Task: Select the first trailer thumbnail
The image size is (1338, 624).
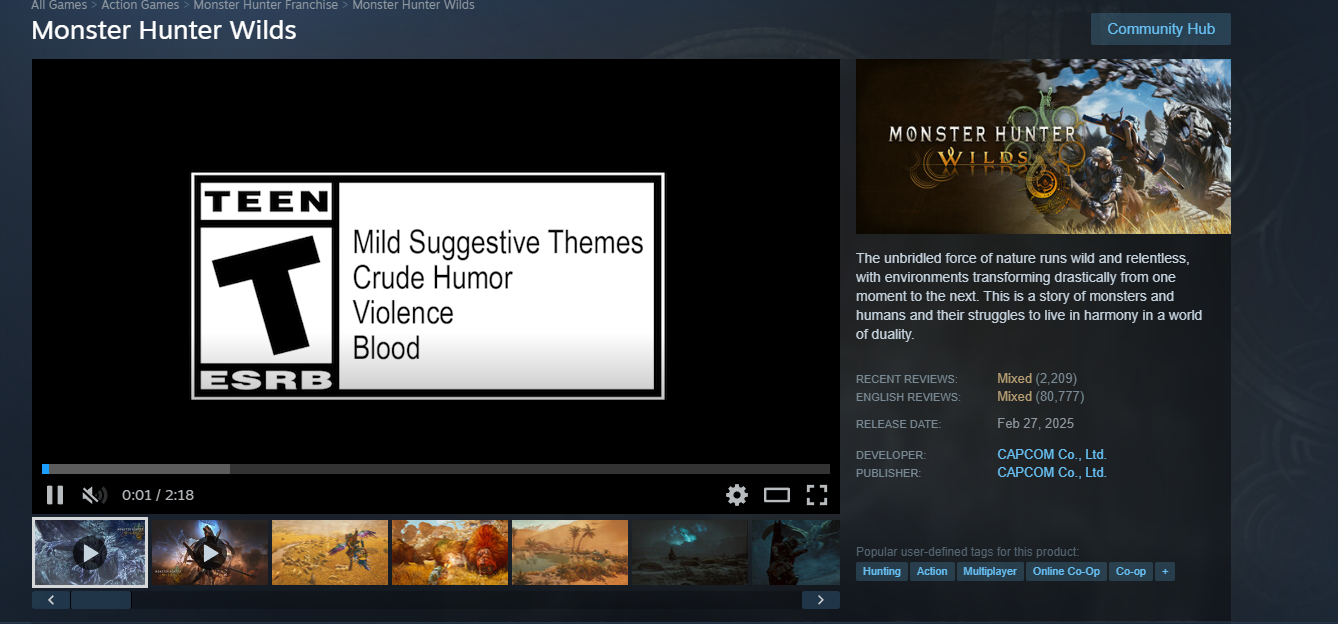Action: [90, 552]
